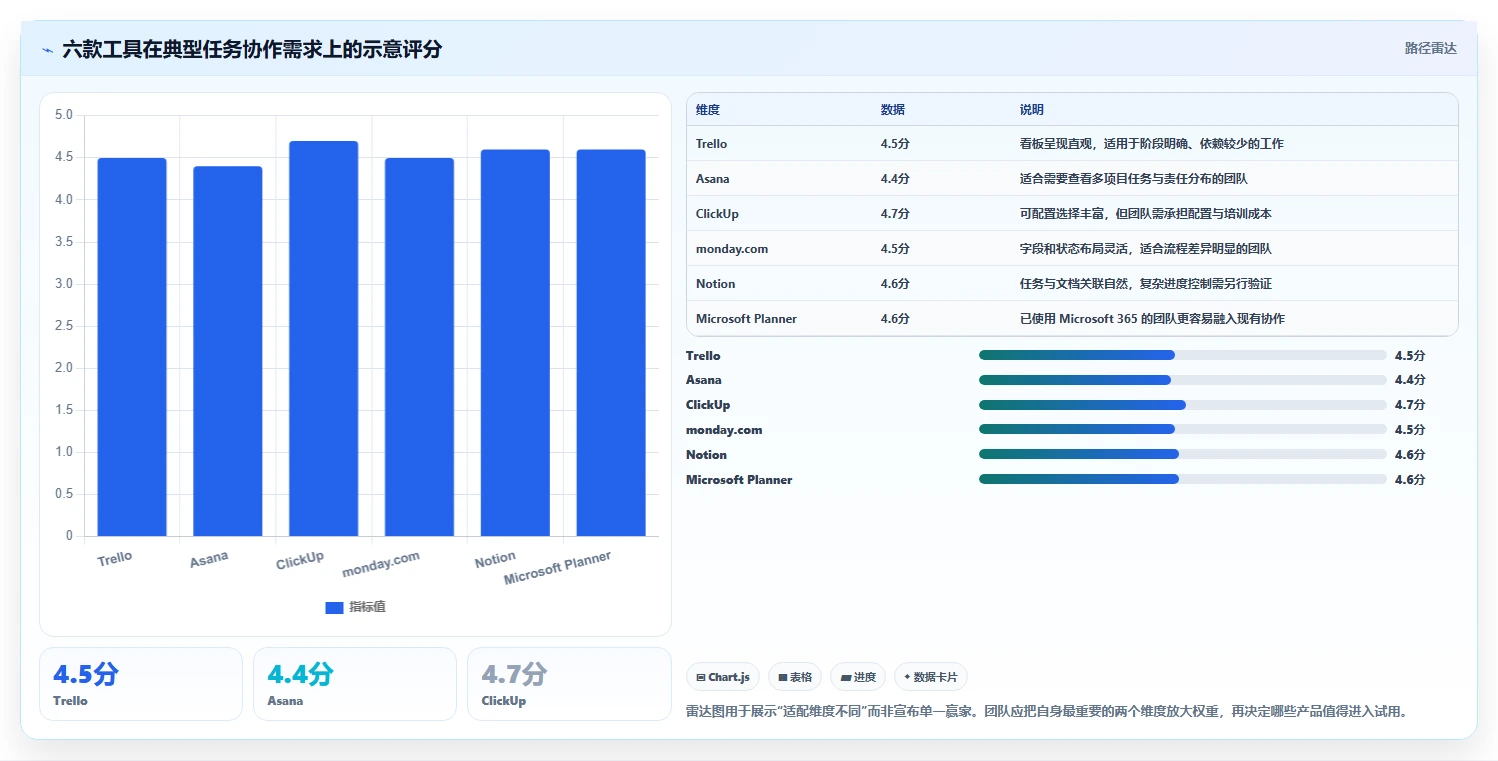The height and width of the screenshot is (761, 1498).
Task: Click the 进度 chip
Action: pos(858,677)
